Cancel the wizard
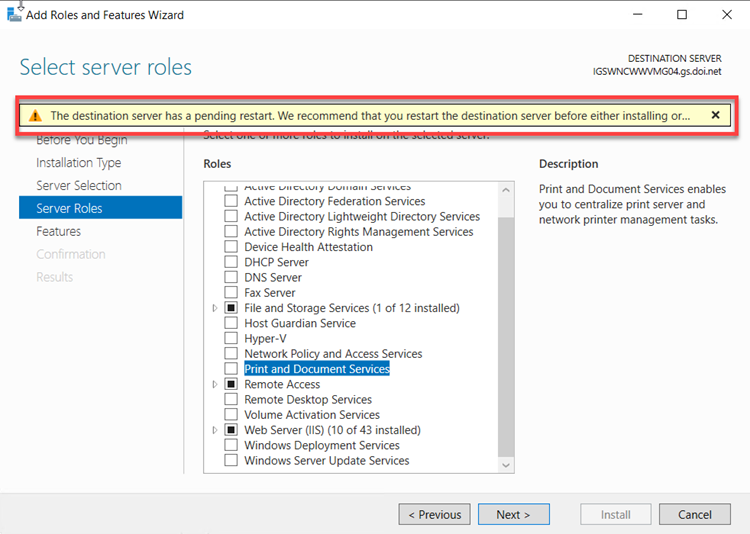The width and height of the screenshot is (750, 534). 694,515
